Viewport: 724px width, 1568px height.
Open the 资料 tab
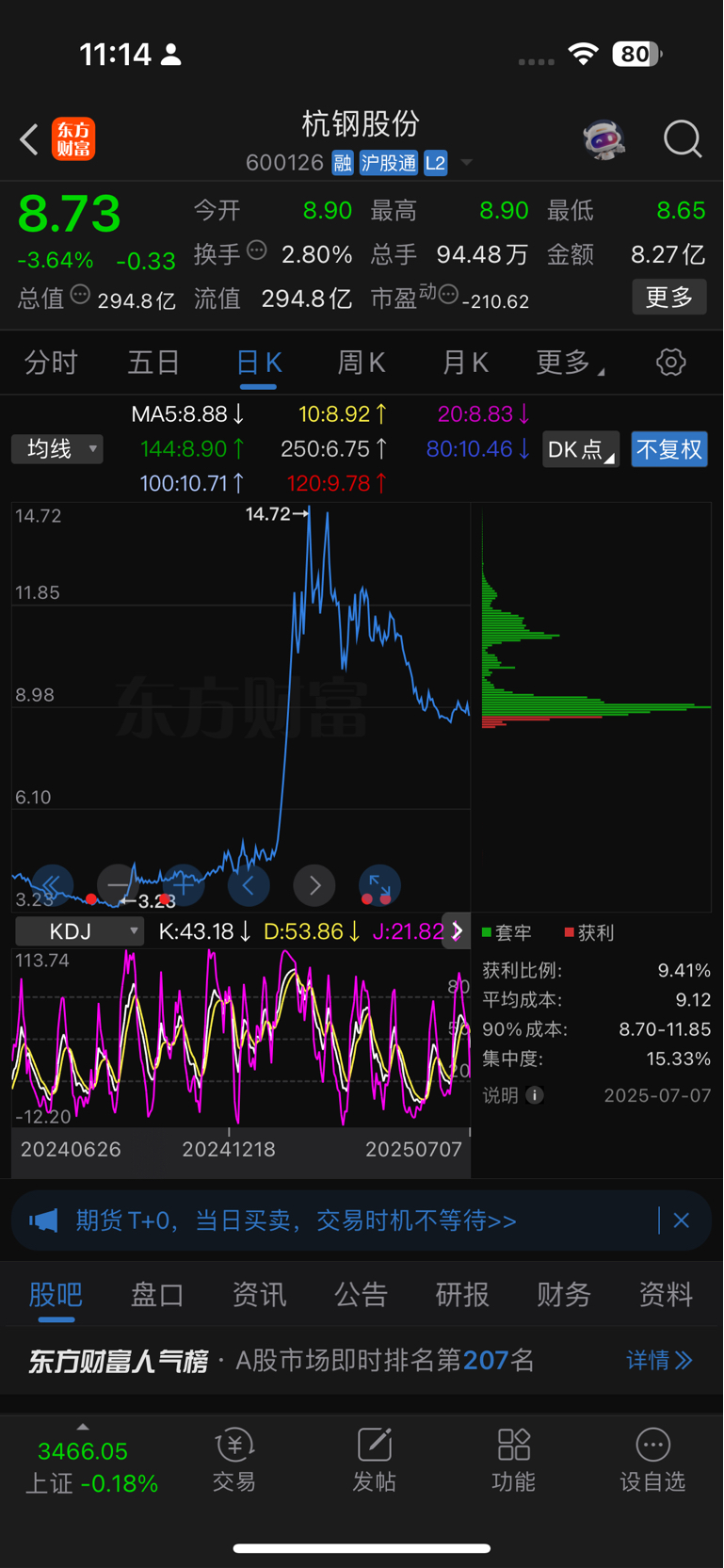click(x=666, y=1294)
